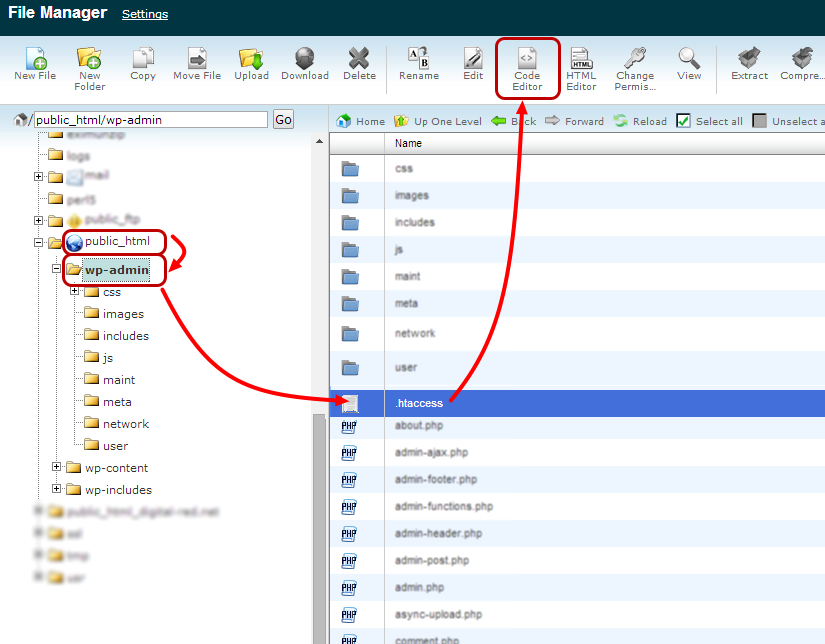The image size is (825, 644).
Task: Select the js folder in tree
Action: click(x=108, y=358)
